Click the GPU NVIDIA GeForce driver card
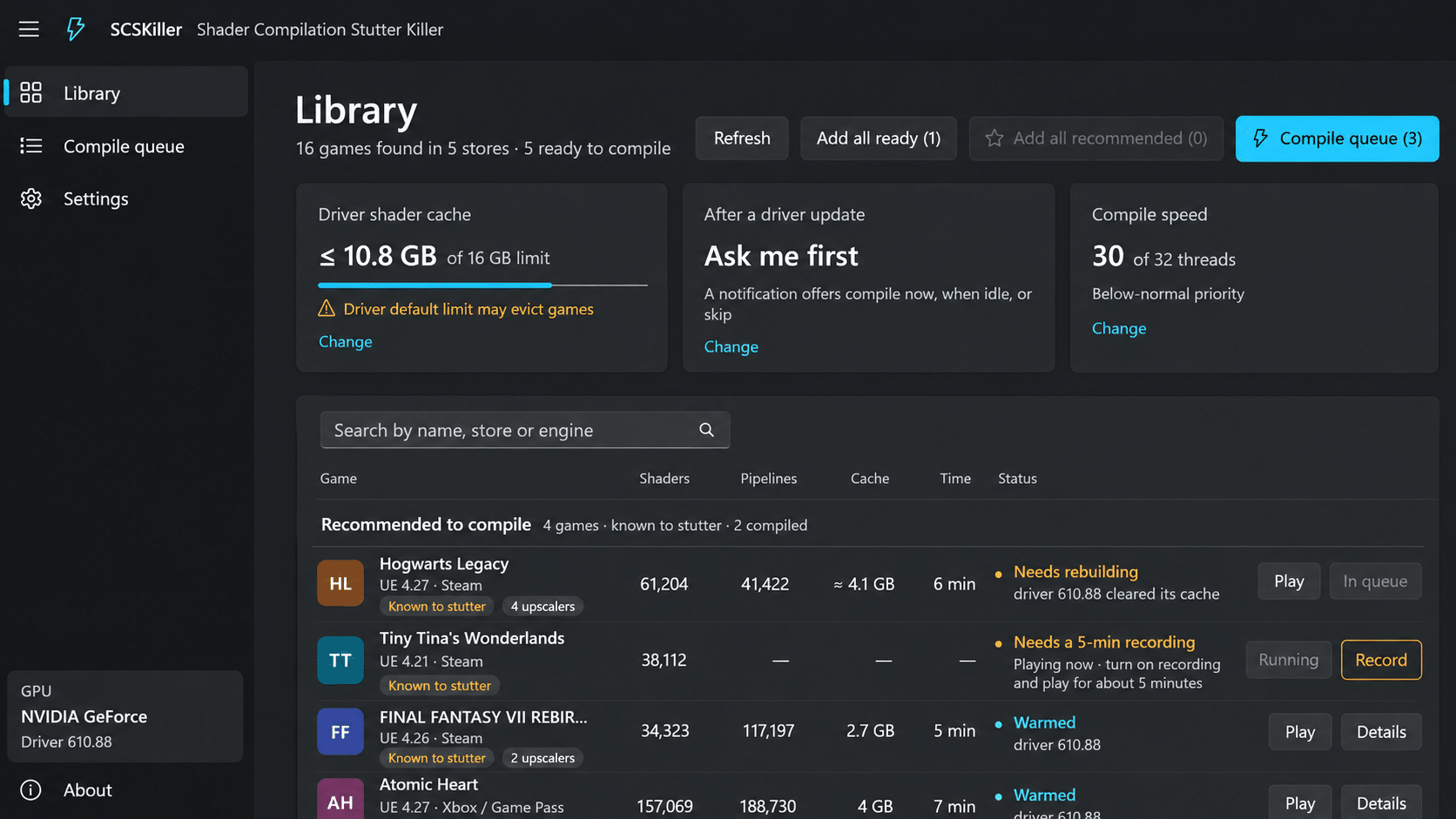Image resolution: width=1456 pixels, height=819 pixels. pyautogui.click(x=125, y=716)
